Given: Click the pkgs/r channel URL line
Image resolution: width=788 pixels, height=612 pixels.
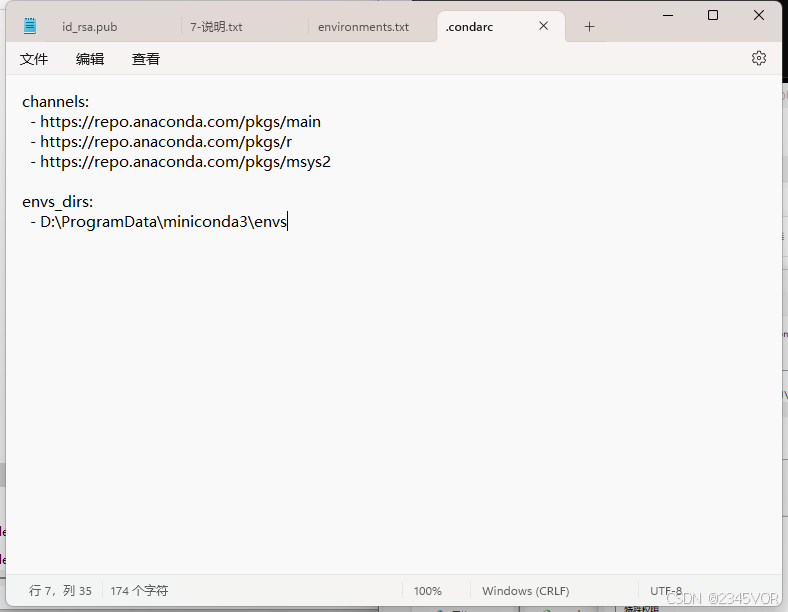Looking at the screenshot, I should click(x=161, y=142).
